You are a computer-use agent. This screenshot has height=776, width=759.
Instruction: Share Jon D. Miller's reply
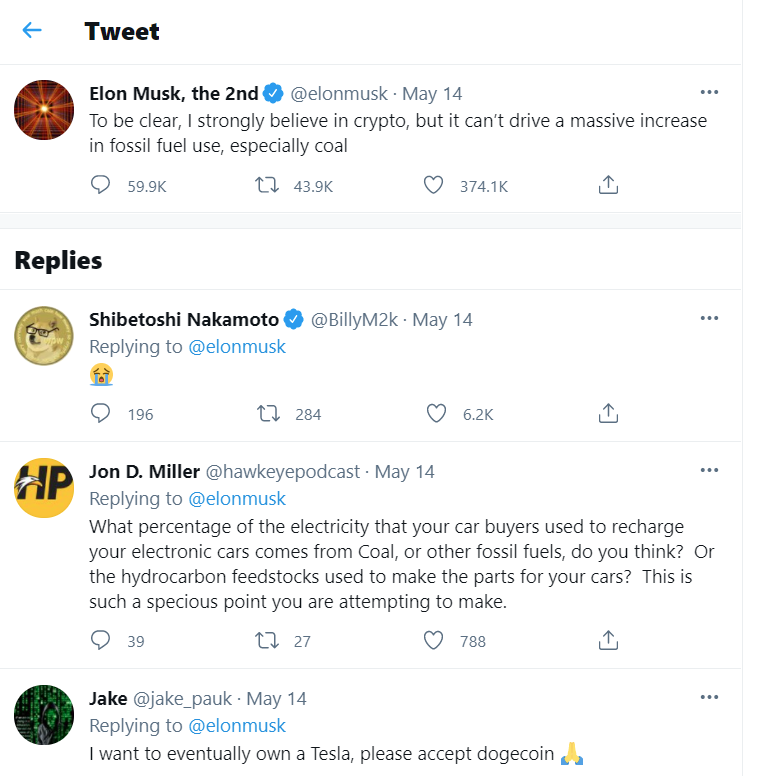(x=608, y=640)
